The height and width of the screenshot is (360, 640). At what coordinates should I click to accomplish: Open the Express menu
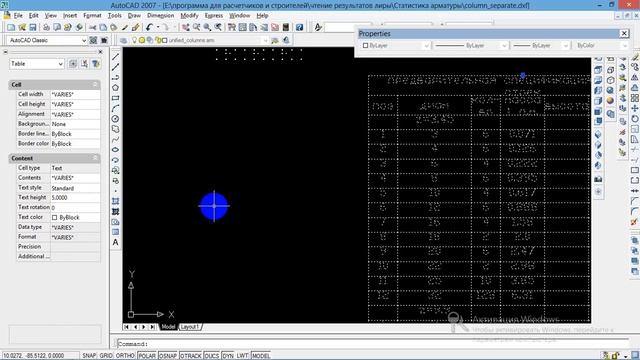(214, 16)
